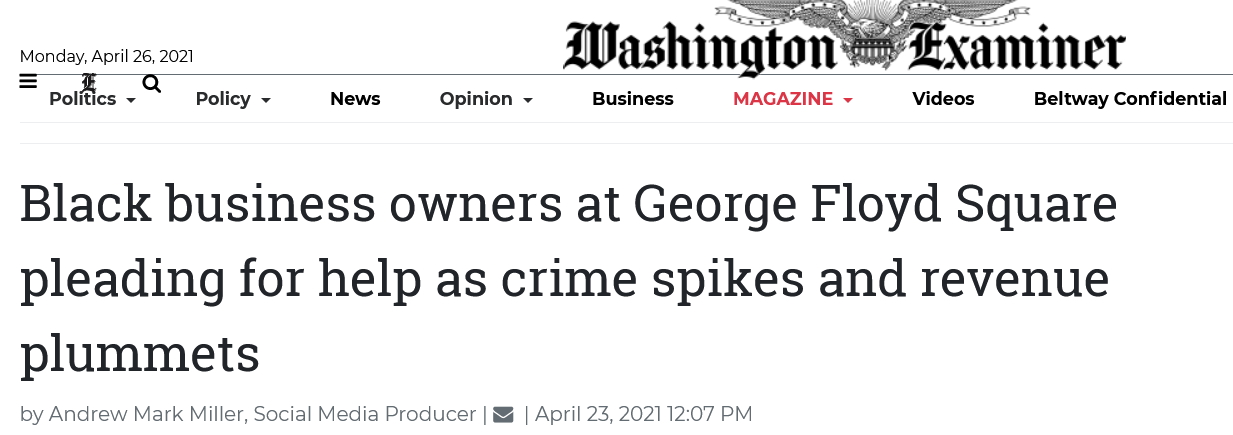Select the Politics menu label

coord(83,99)
